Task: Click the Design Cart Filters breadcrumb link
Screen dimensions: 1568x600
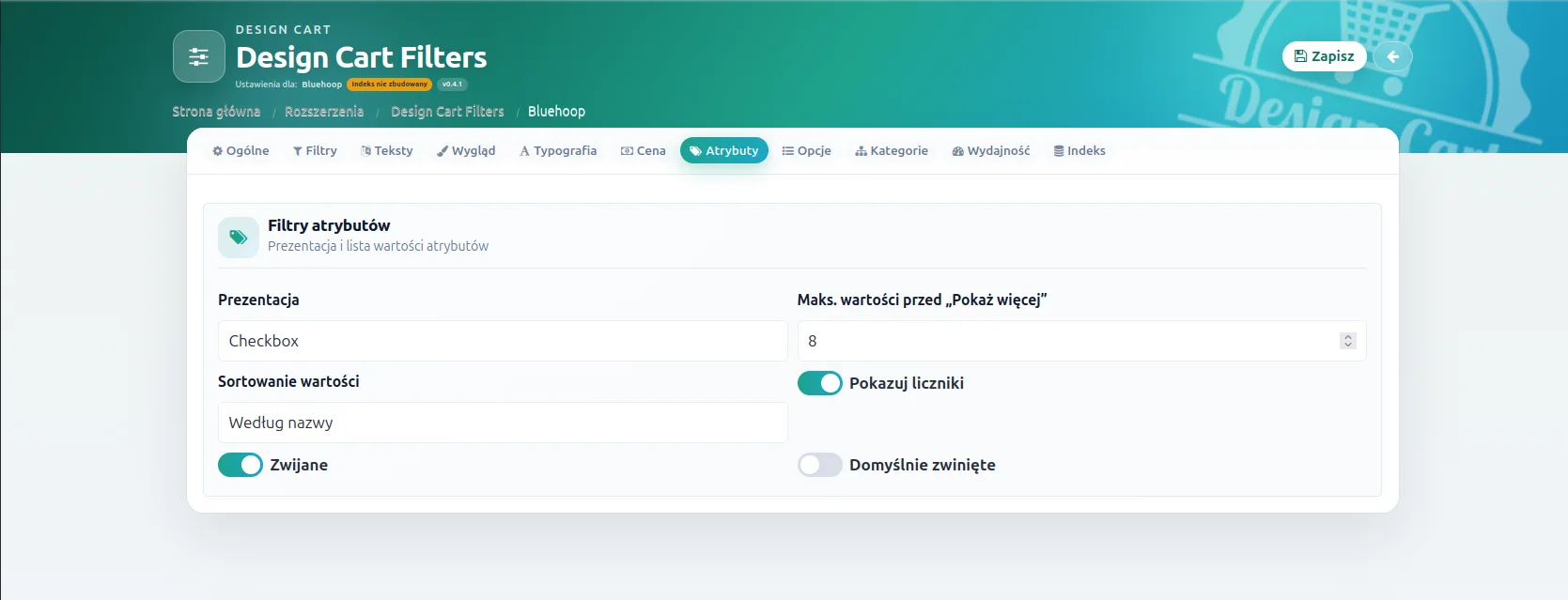Action: (447, 111)
